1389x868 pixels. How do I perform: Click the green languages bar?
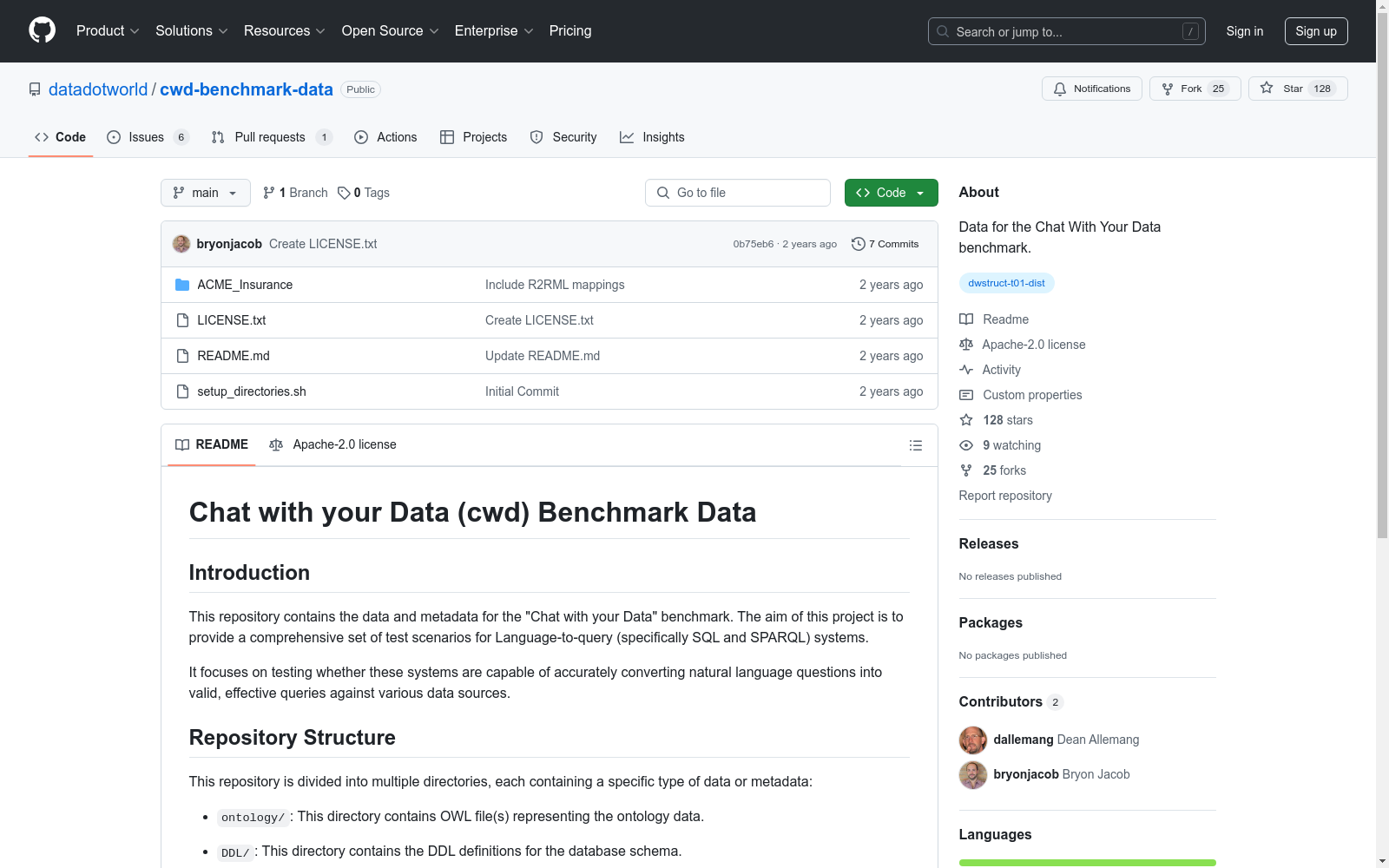pyautogui.click(x=1088, y=863)
